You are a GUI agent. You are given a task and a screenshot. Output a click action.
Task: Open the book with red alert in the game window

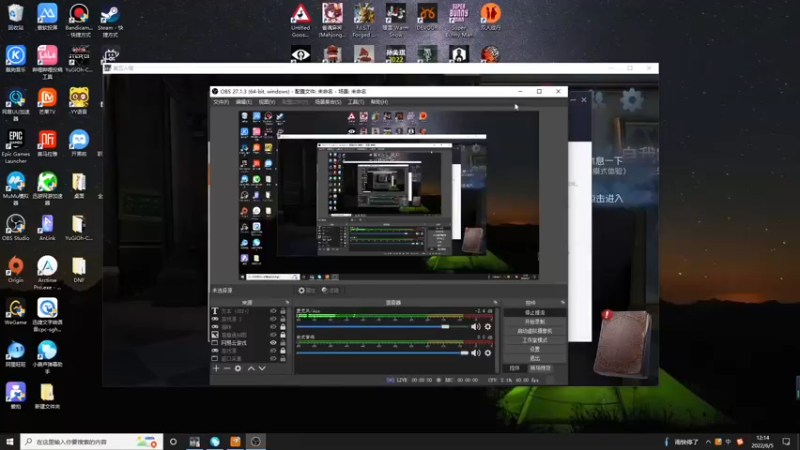tap(623, 343)
